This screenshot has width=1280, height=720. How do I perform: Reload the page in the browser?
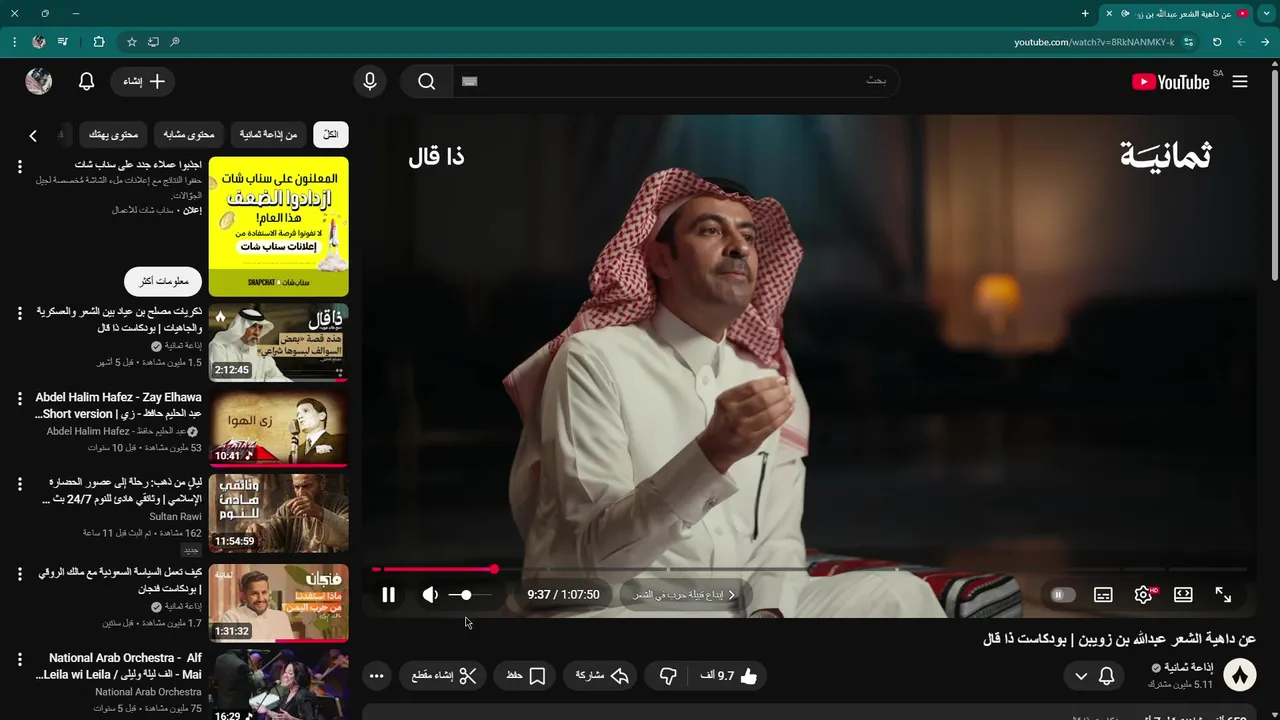click(x=1217, y=42)
